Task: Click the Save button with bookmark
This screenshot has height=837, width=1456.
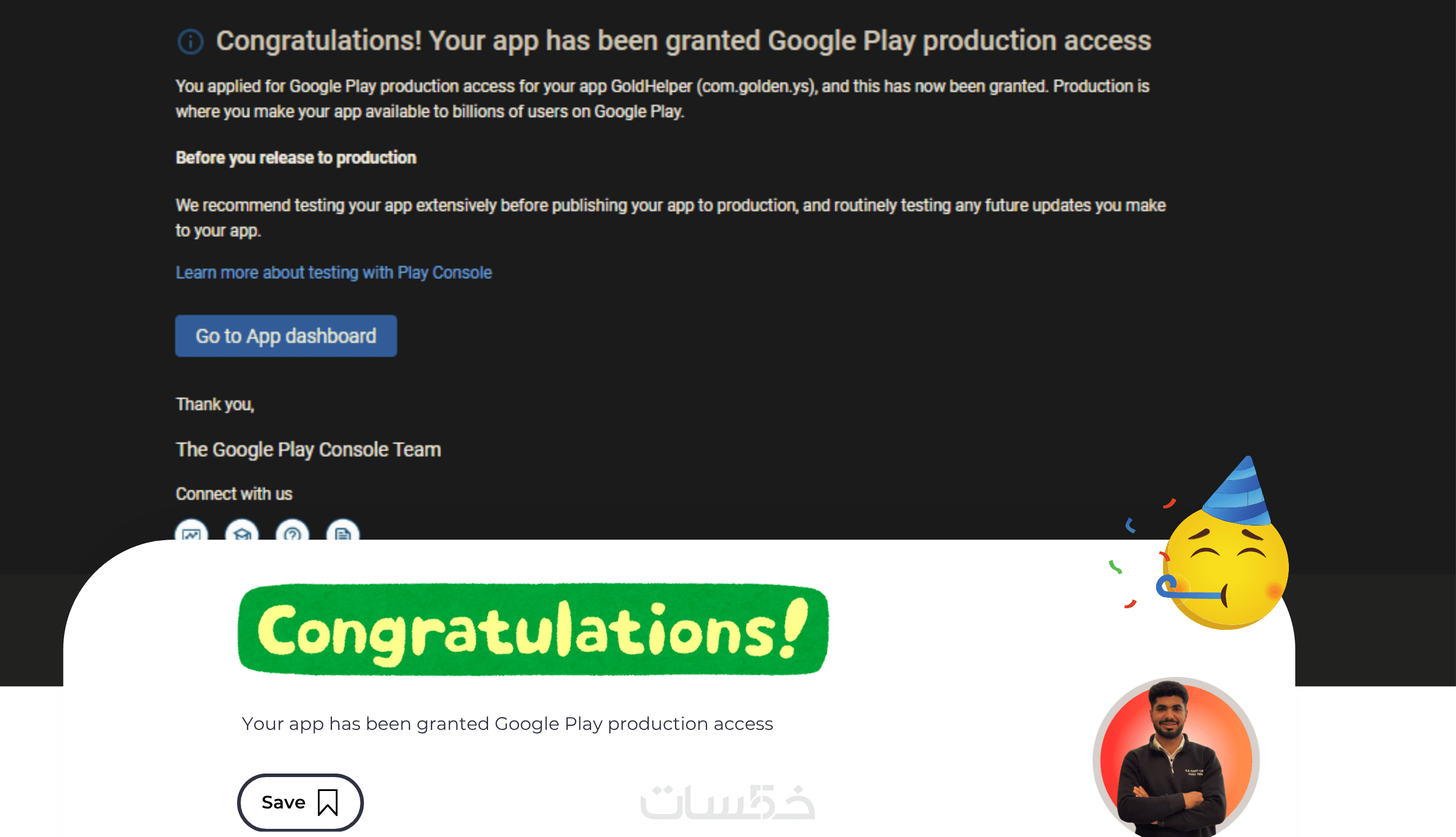Action: click(300, 803)
